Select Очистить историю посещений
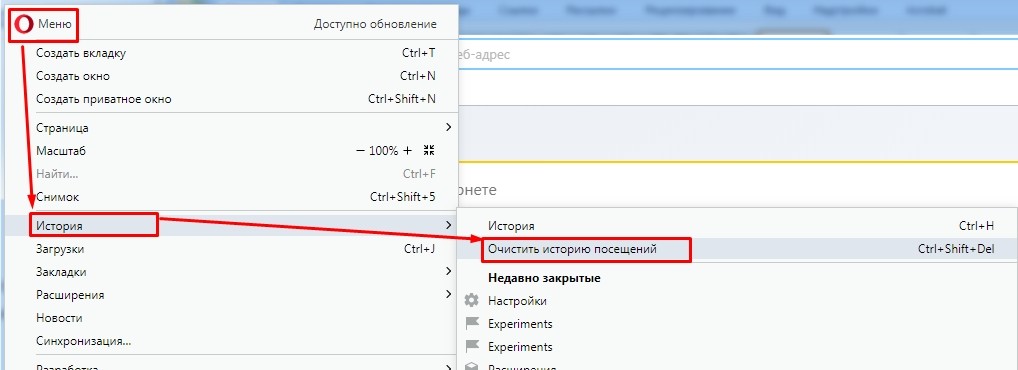1018x370 pixels. [738, 249]
